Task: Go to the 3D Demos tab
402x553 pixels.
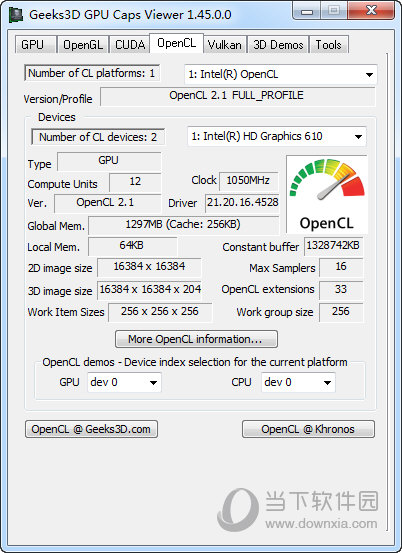Action: point(278,45)
